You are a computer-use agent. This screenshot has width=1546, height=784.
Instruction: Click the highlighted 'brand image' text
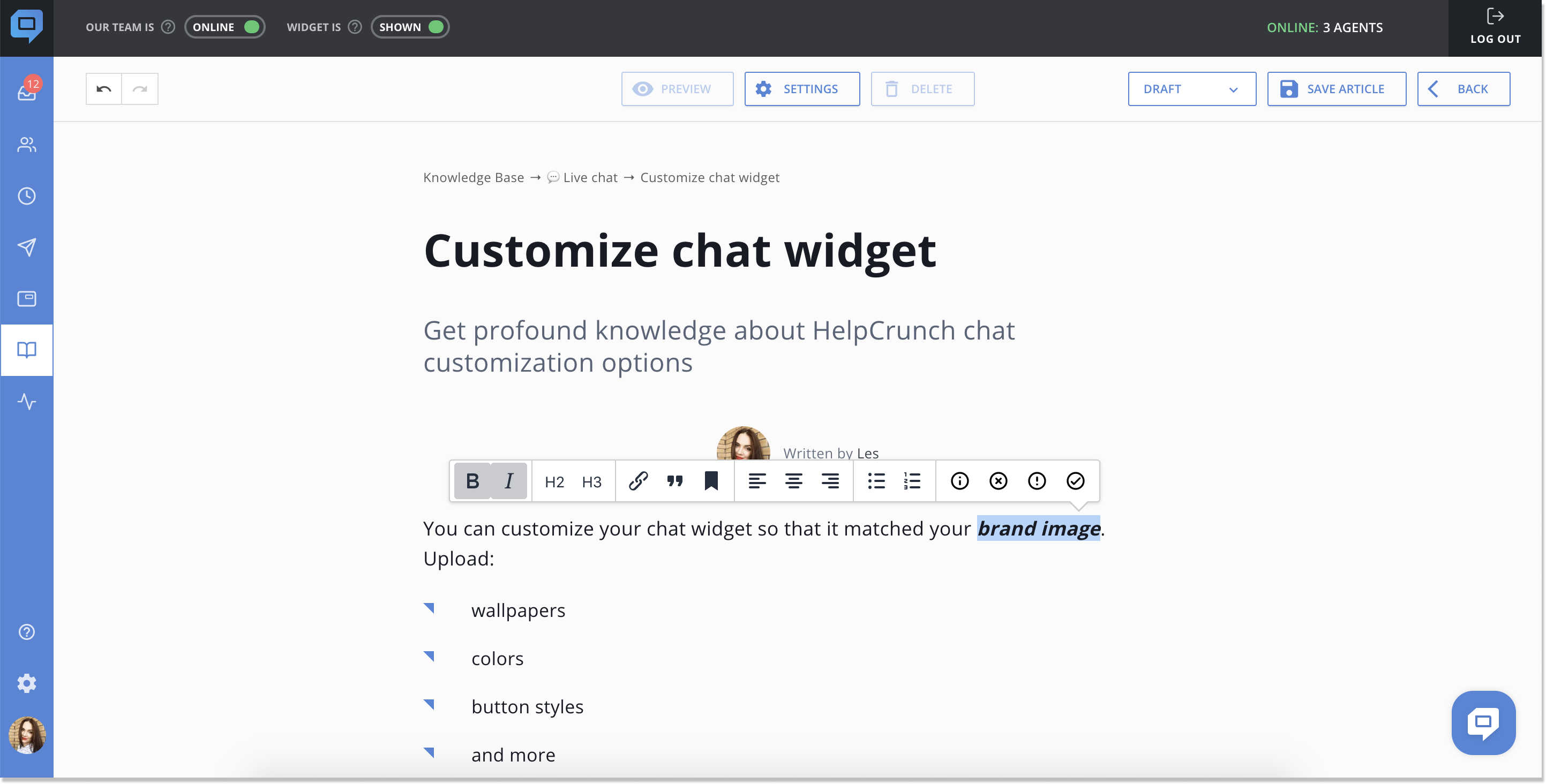[1039, 529]
